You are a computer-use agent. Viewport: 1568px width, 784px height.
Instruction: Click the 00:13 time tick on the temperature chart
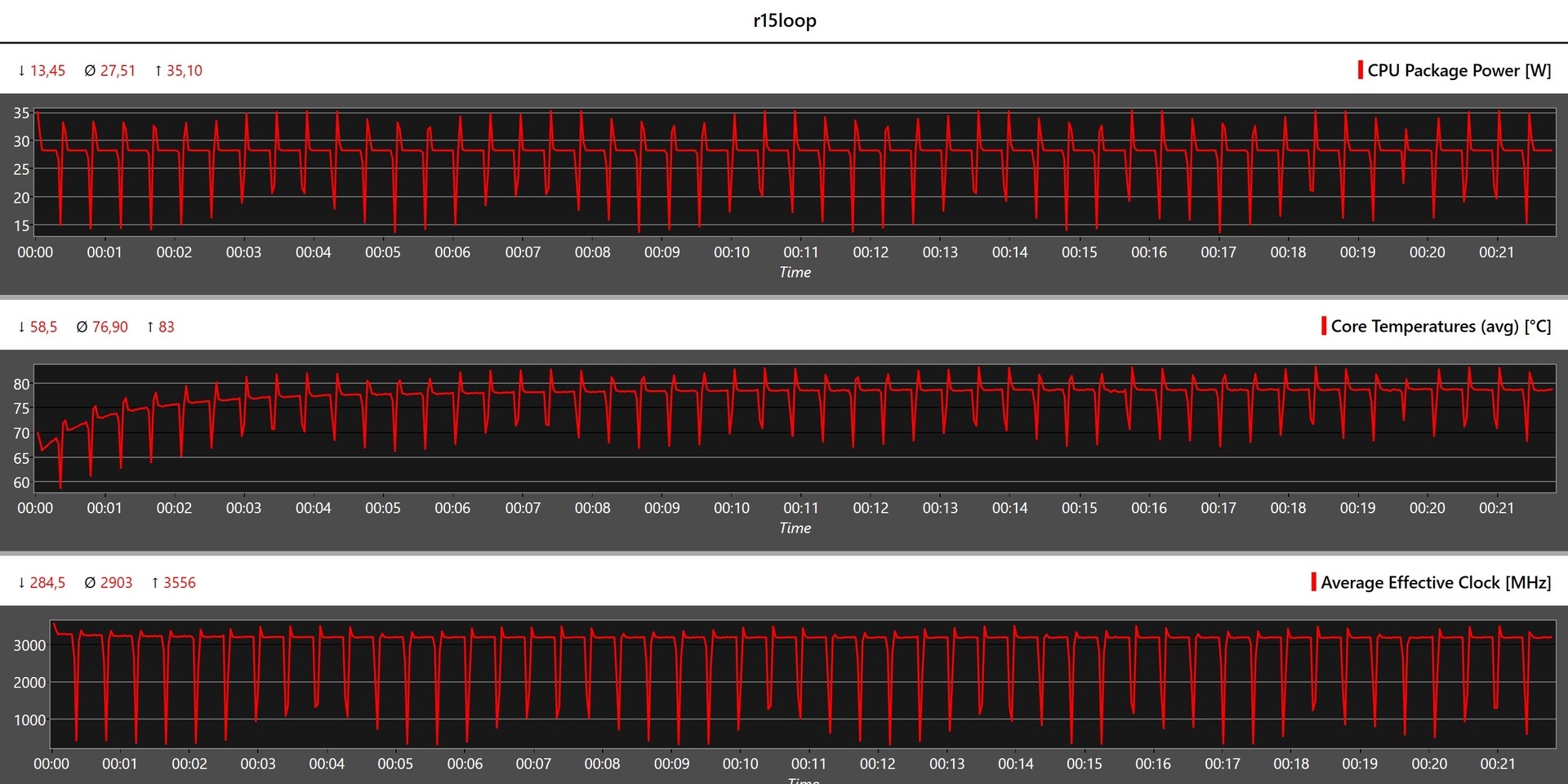pyautogui.click(x=940, y=508)
